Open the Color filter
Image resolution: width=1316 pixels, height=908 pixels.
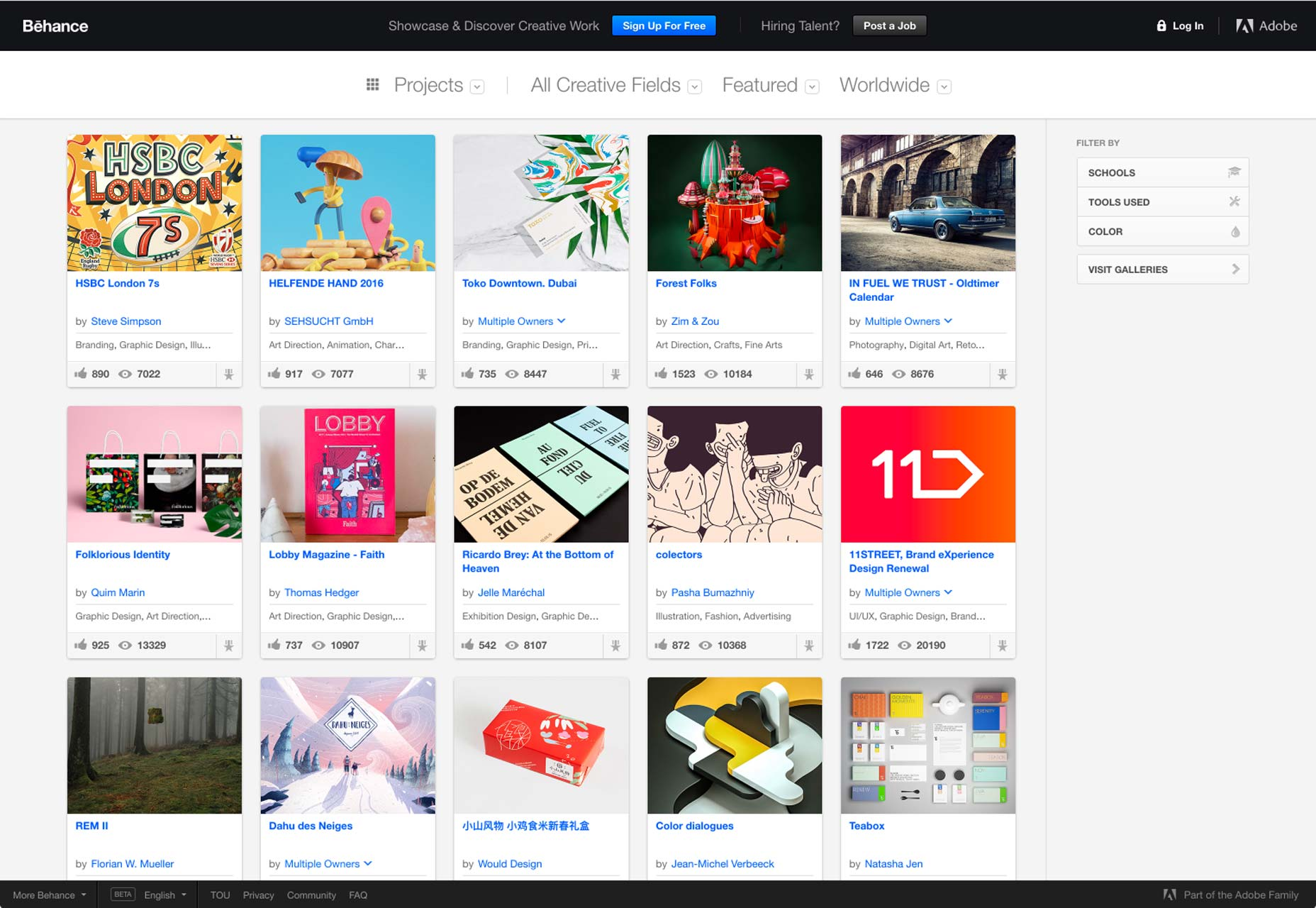pyautogui.click(x=1163, y=232)
